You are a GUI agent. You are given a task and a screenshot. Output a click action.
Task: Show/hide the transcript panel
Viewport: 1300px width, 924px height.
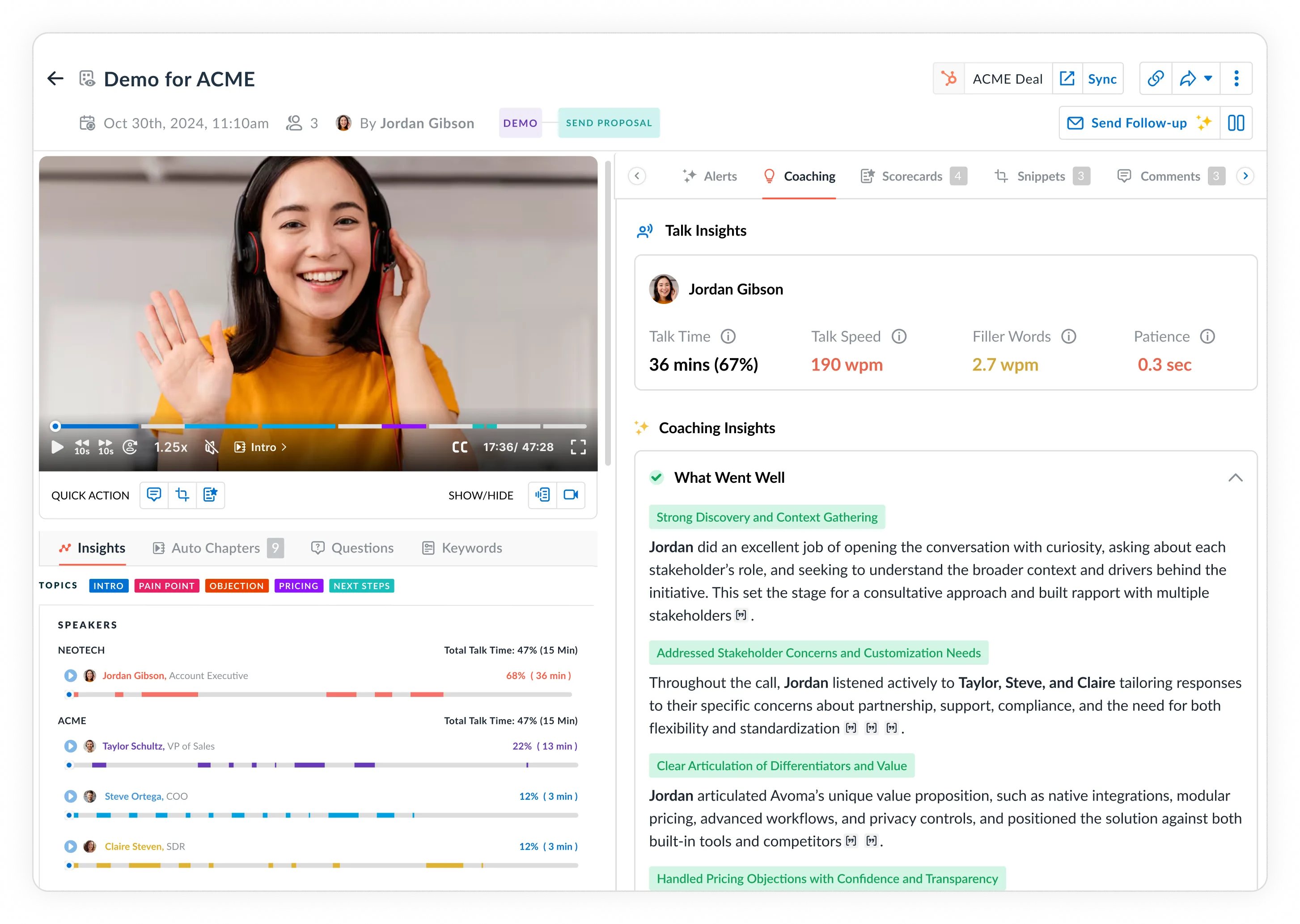tap(542, 495)
